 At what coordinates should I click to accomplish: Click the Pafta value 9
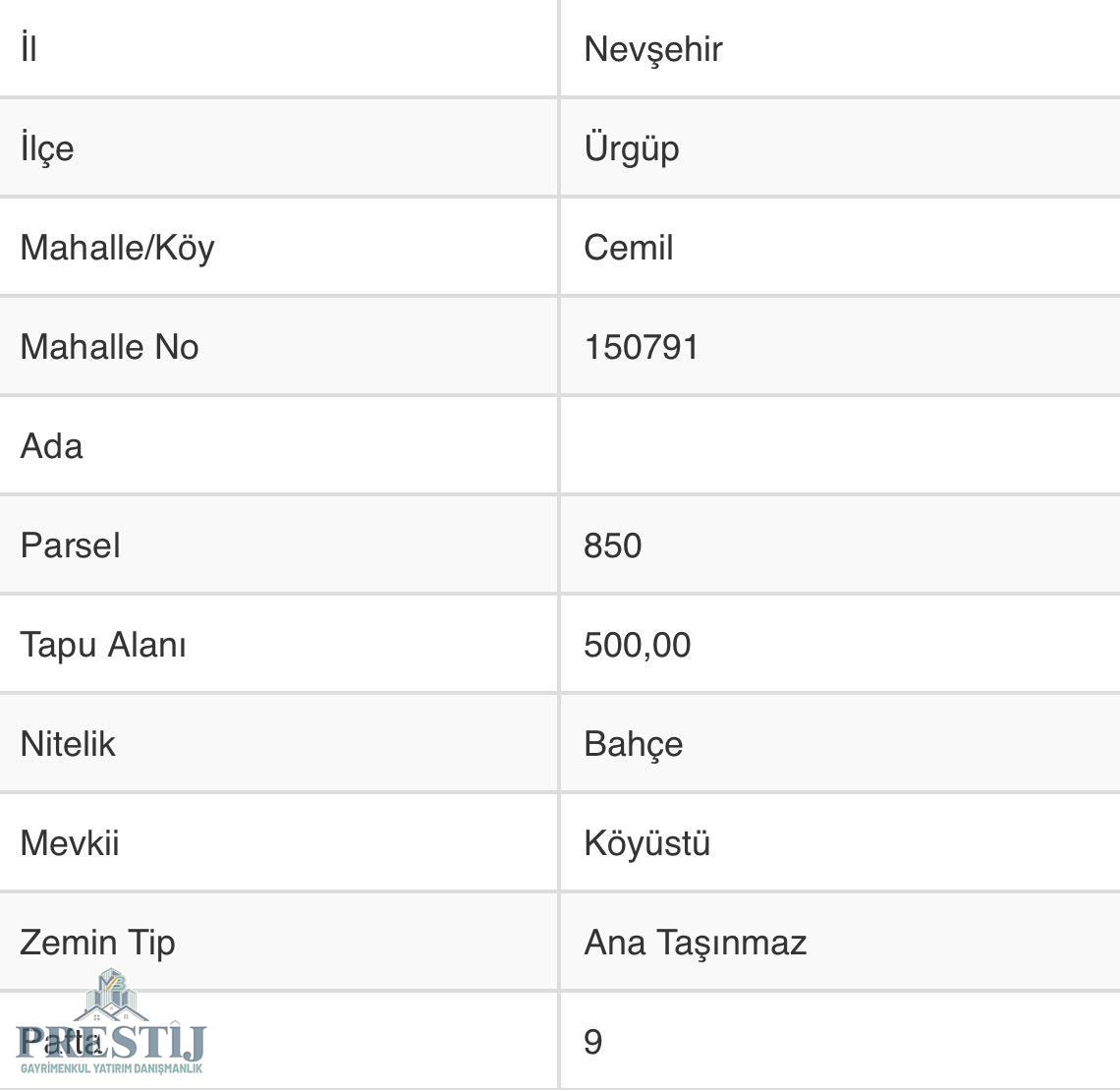click(592, 1042)
